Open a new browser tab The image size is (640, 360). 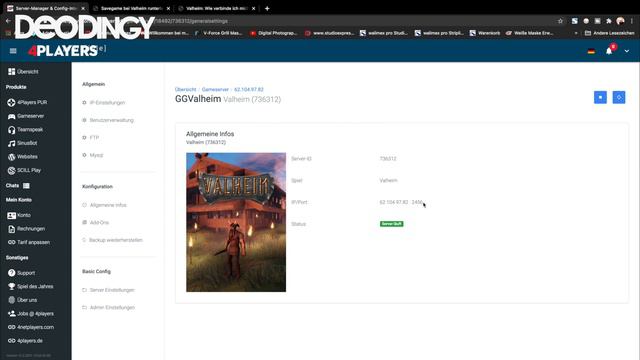pos(267,8)
